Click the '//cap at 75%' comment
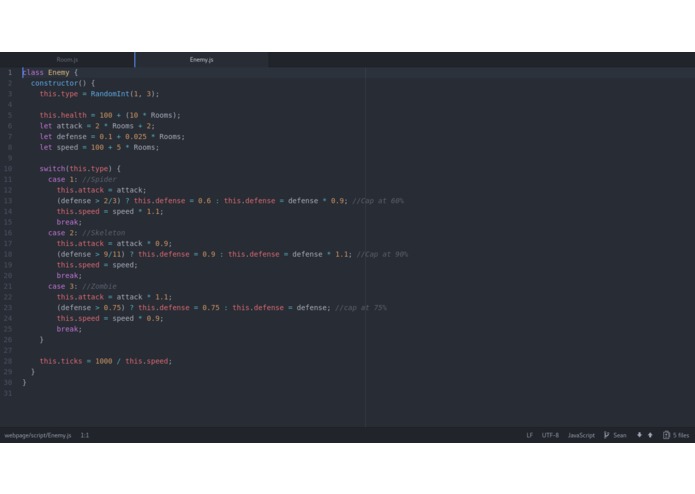 [361, 307]
